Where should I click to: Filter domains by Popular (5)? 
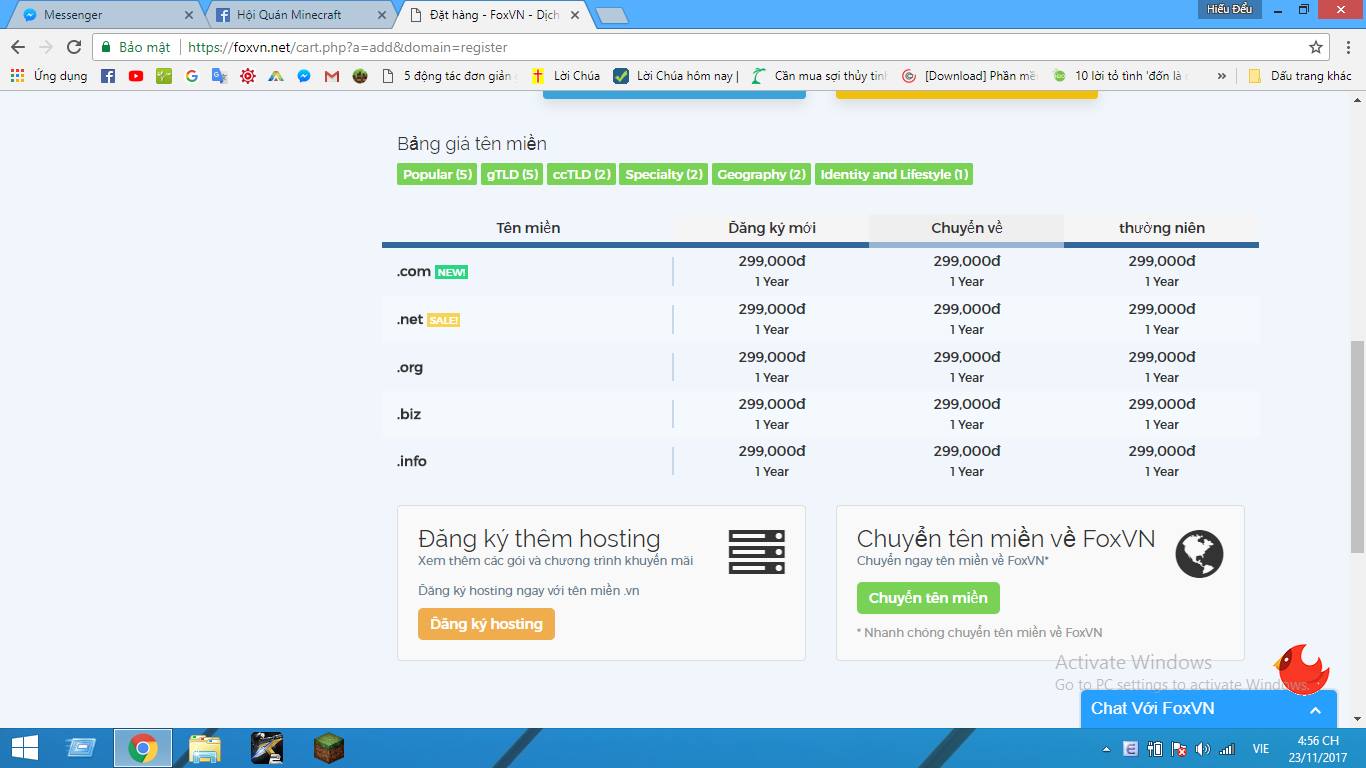coord(437,175)
